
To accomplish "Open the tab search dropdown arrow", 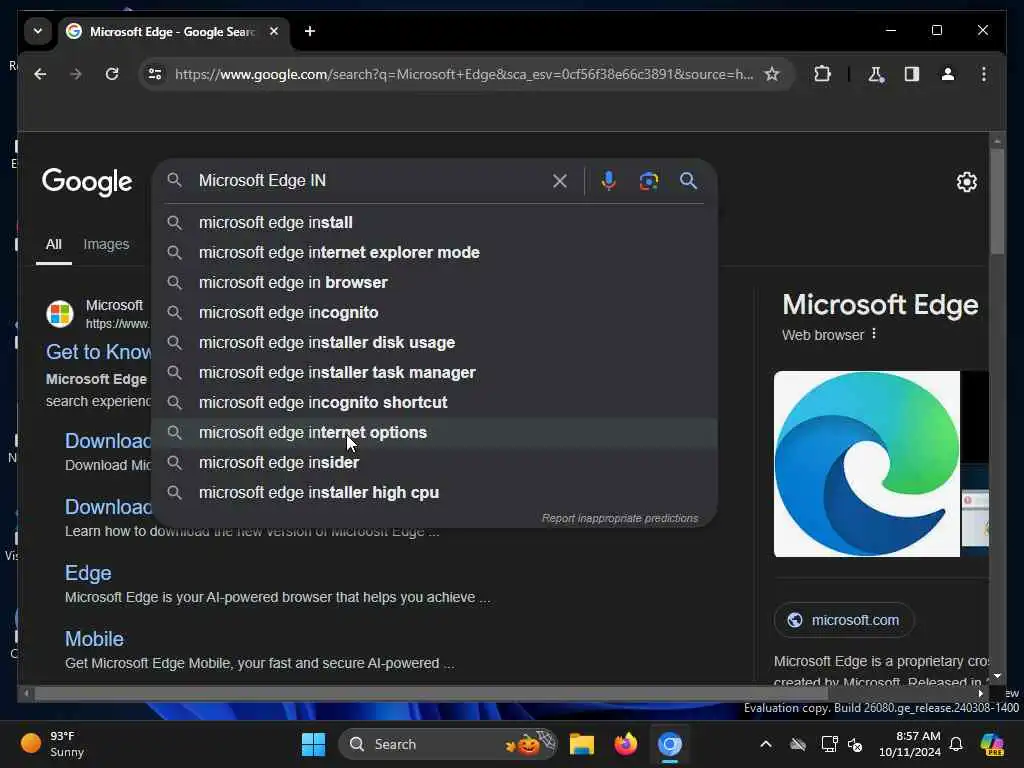I will (38, 31).
